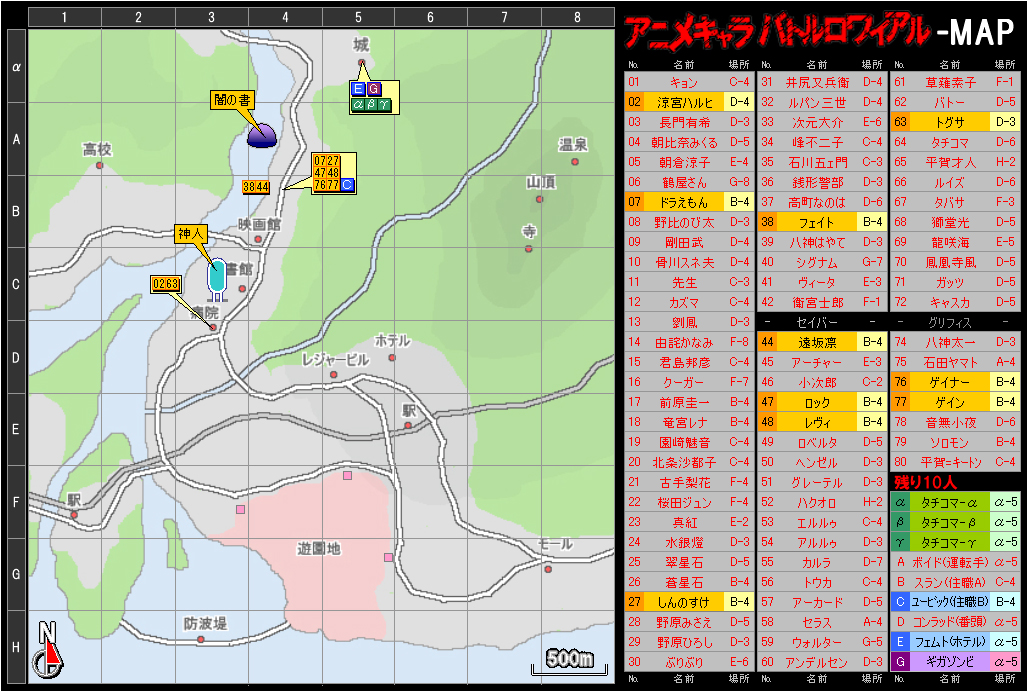Select the red dot marking モール
This screenshot has height=691, width=1027.
pos(548,569)
